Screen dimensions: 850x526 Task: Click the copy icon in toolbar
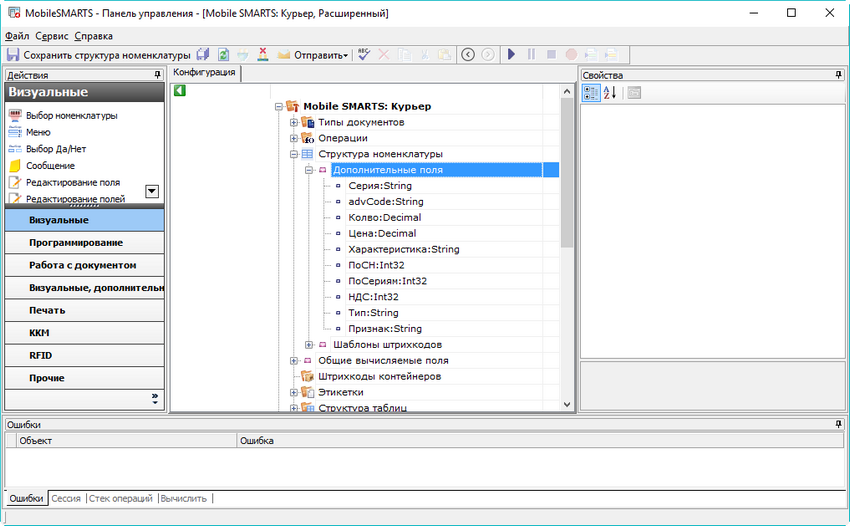[x=404, y=55]
